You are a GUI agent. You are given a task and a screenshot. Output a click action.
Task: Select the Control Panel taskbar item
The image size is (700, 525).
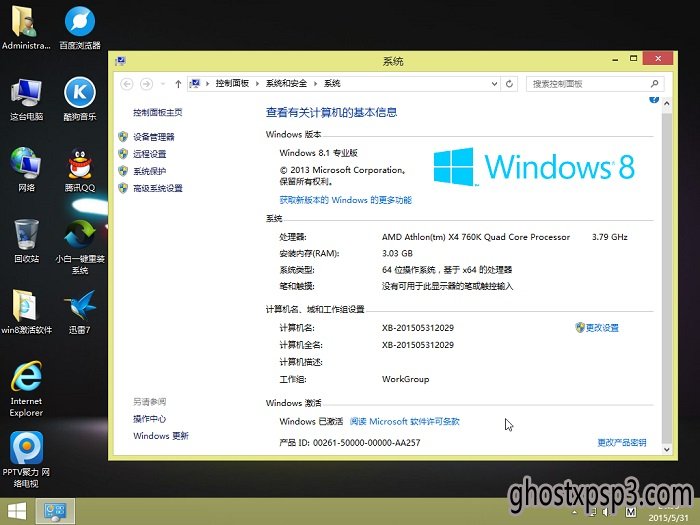pyautogui.click(x=55, y=512)
